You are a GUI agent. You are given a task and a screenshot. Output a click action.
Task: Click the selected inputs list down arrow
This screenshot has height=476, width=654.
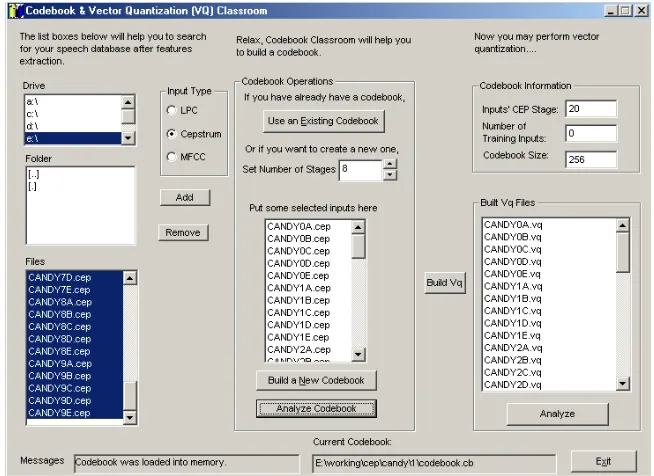pyautogui.click(x=358, y=355)
